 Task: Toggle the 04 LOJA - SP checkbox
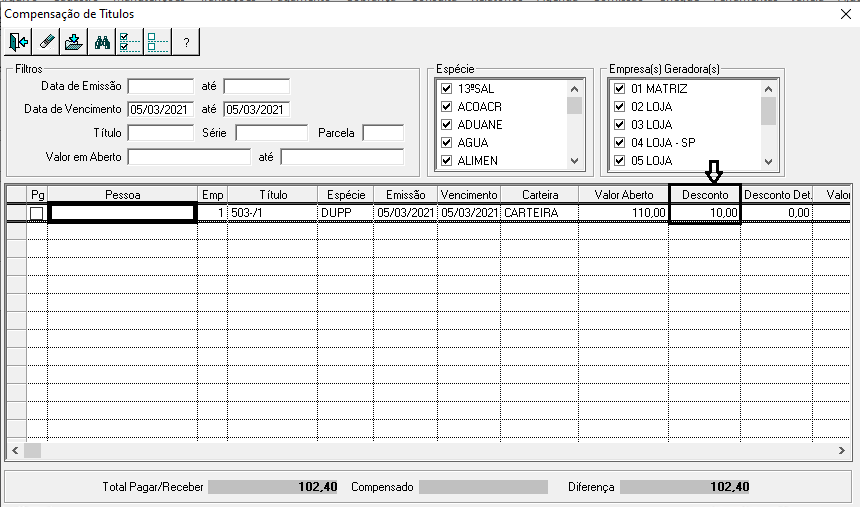[x=620, y=143]
